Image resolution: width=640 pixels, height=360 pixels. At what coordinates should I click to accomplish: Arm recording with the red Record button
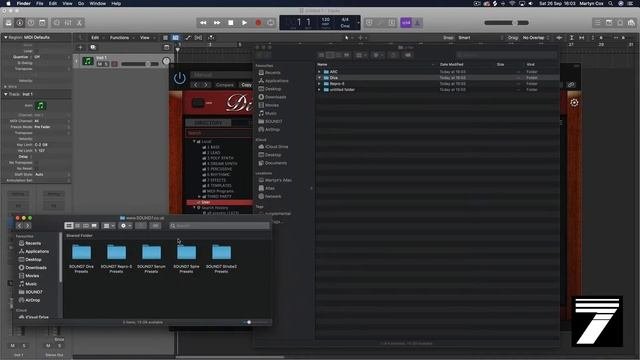[258, 23]
